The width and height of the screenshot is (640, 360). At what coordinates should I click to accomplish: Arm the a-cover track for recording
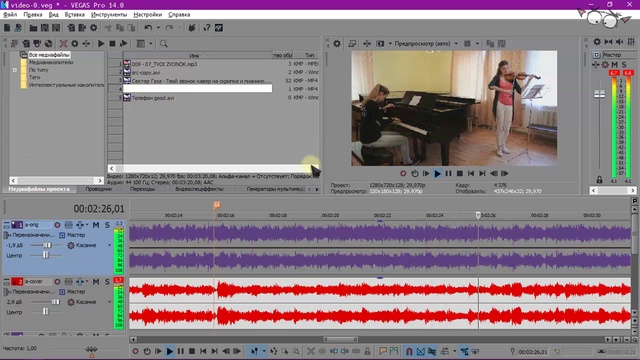click(x=57, y=282)
